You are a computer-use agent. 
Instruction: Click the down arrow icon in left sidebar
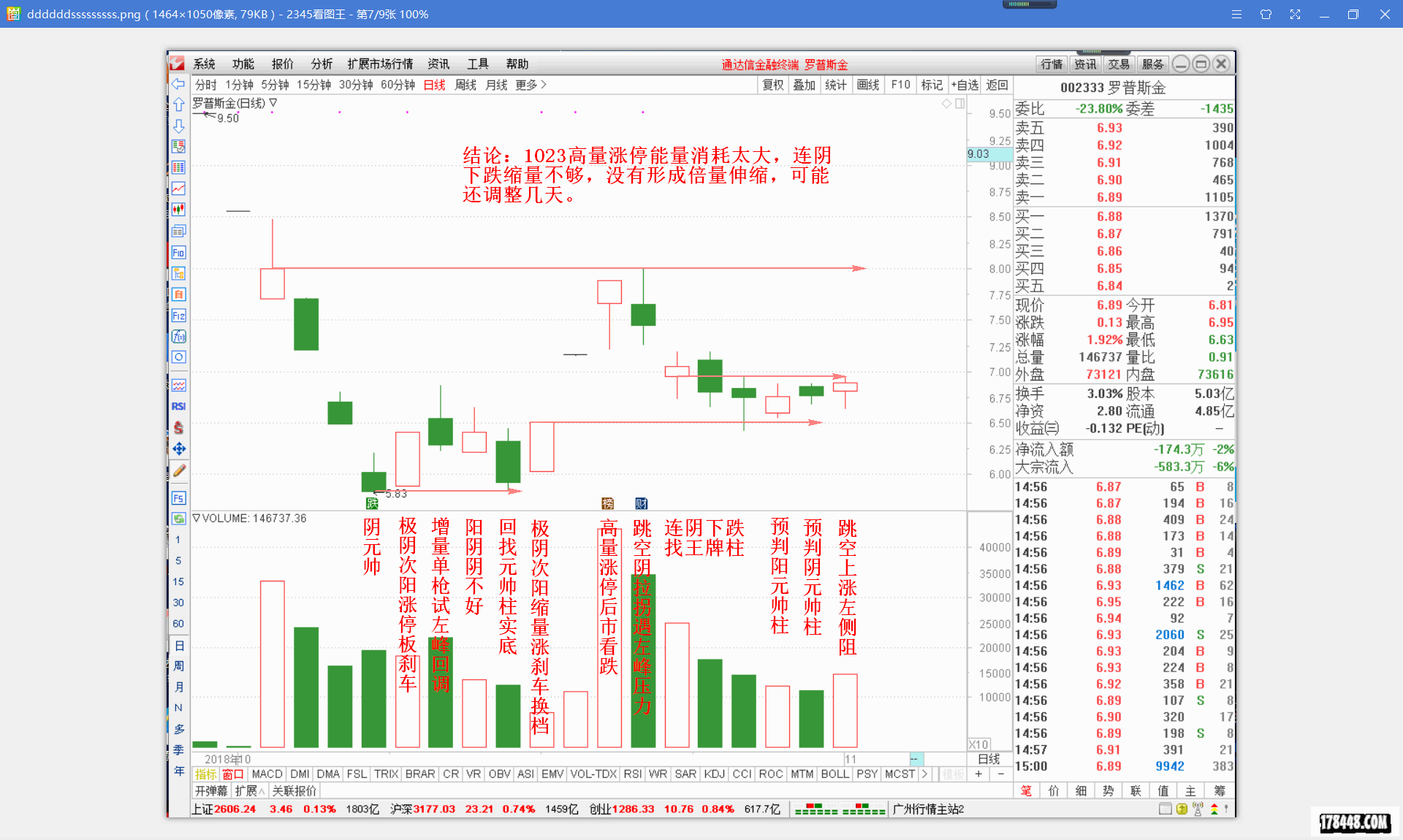[x=178, y=126]
